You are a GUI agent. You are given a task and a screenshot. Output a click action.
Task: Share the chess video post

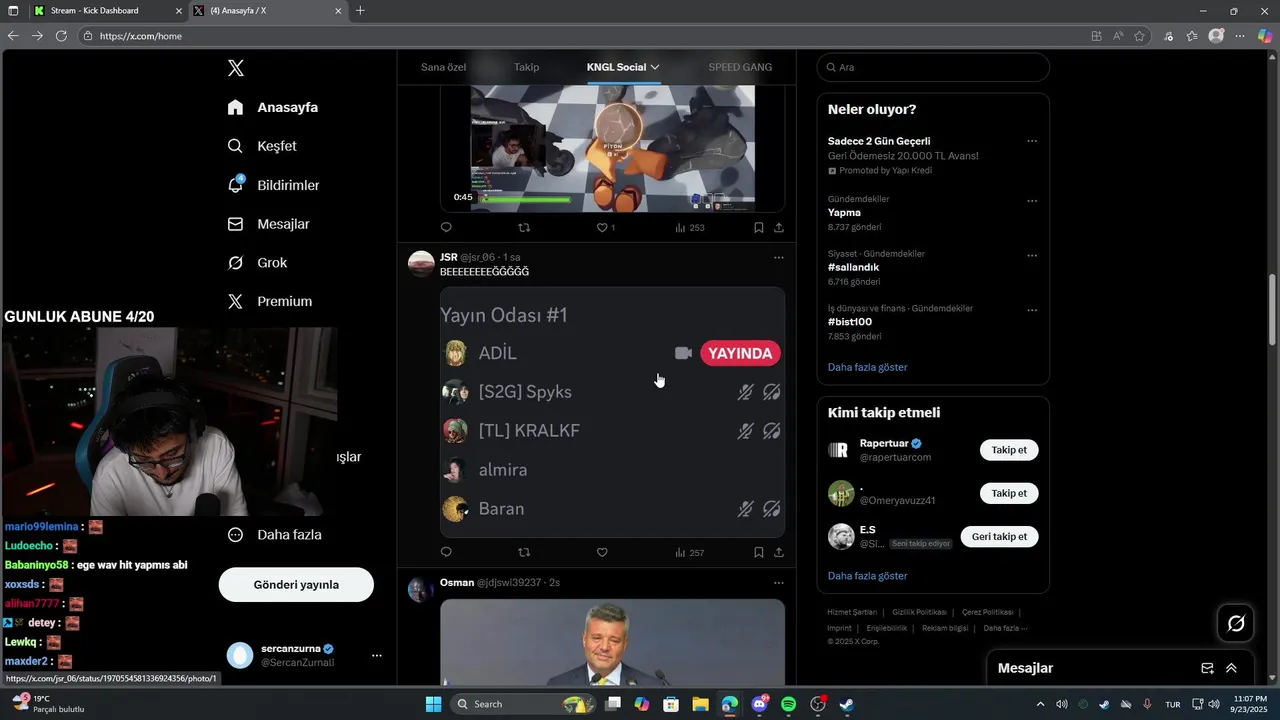[779, 228]
